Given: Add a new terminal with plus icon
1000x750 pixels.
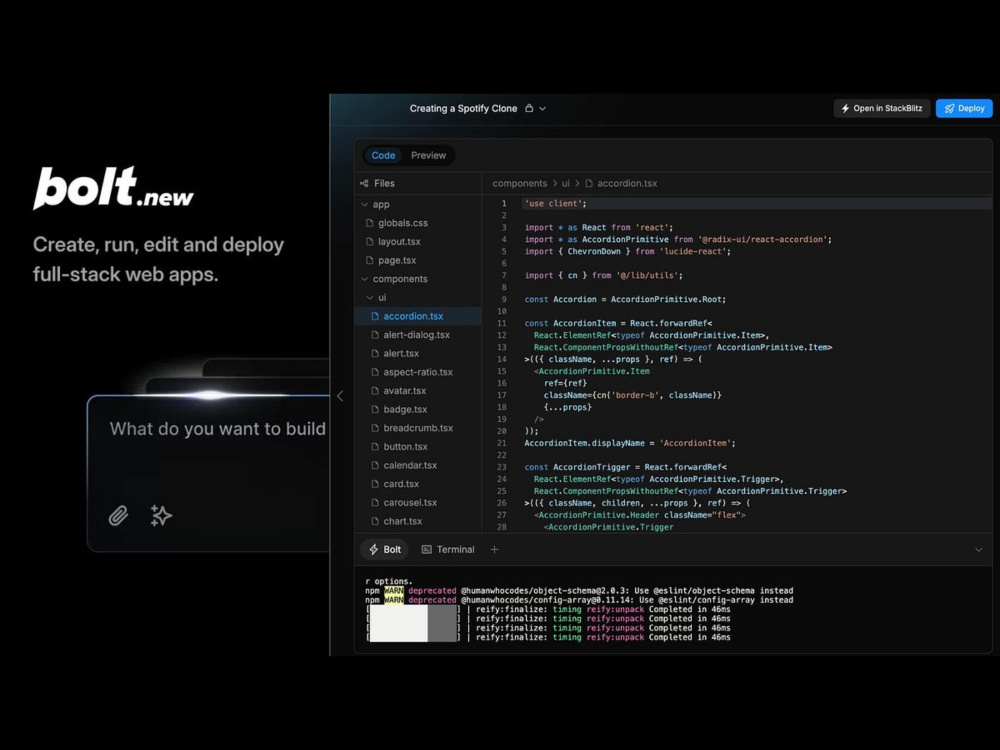Looking at the screenshot, I should click(x=494, y=549).
